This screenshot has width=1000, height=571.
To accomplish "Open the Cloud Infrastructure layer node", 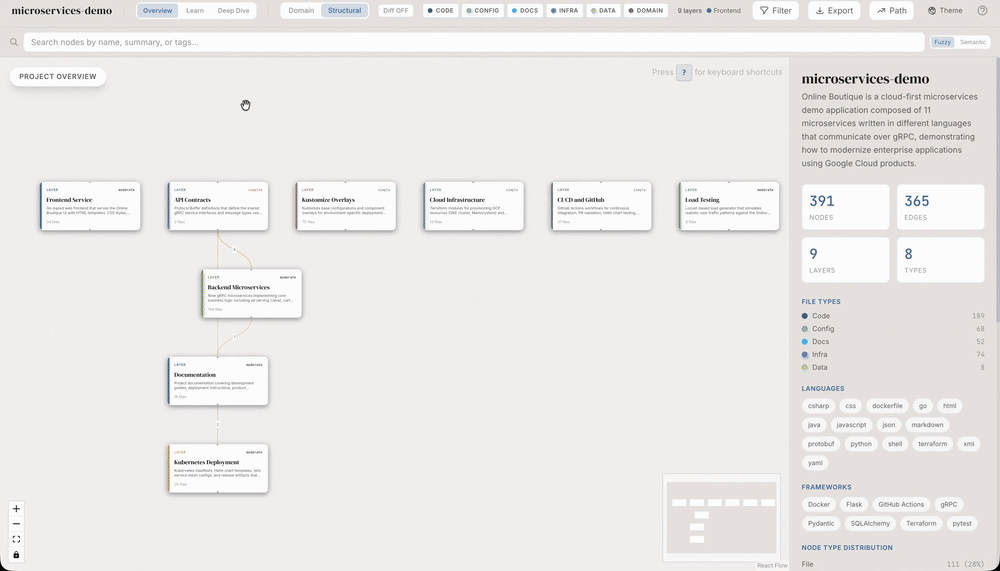I will point(473,206).
